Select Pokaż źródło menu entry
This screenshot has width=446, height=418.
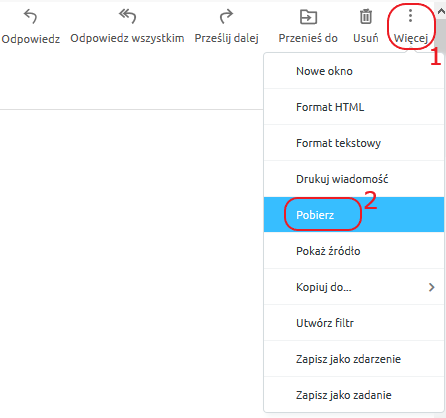pyautogui.click(x=354, y=251)
